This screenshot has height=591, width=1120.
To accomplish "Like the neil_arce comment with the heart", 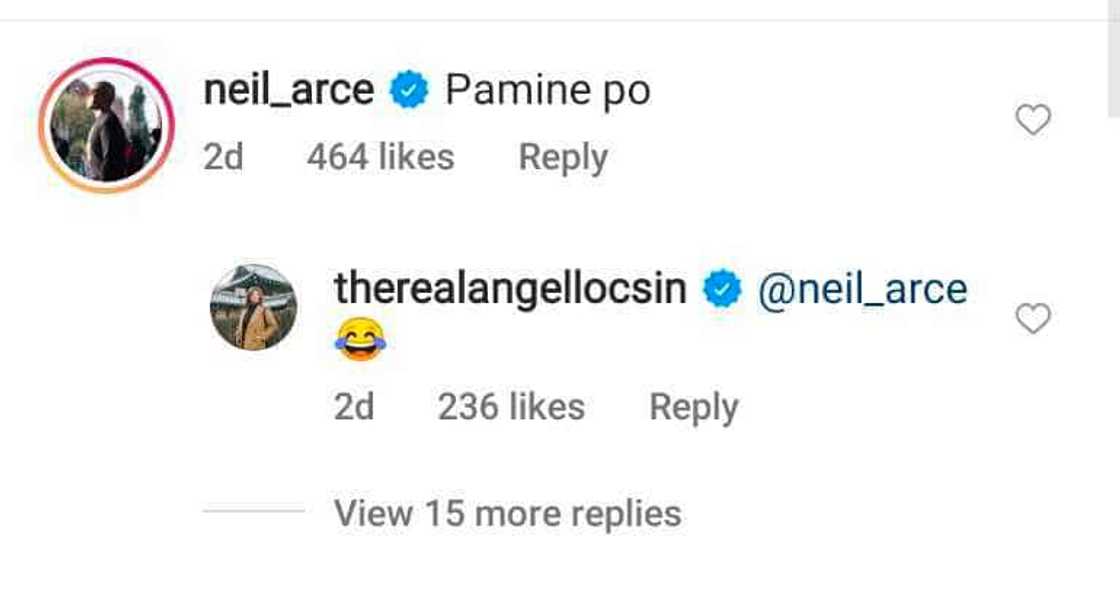I will coord(1033,120).
